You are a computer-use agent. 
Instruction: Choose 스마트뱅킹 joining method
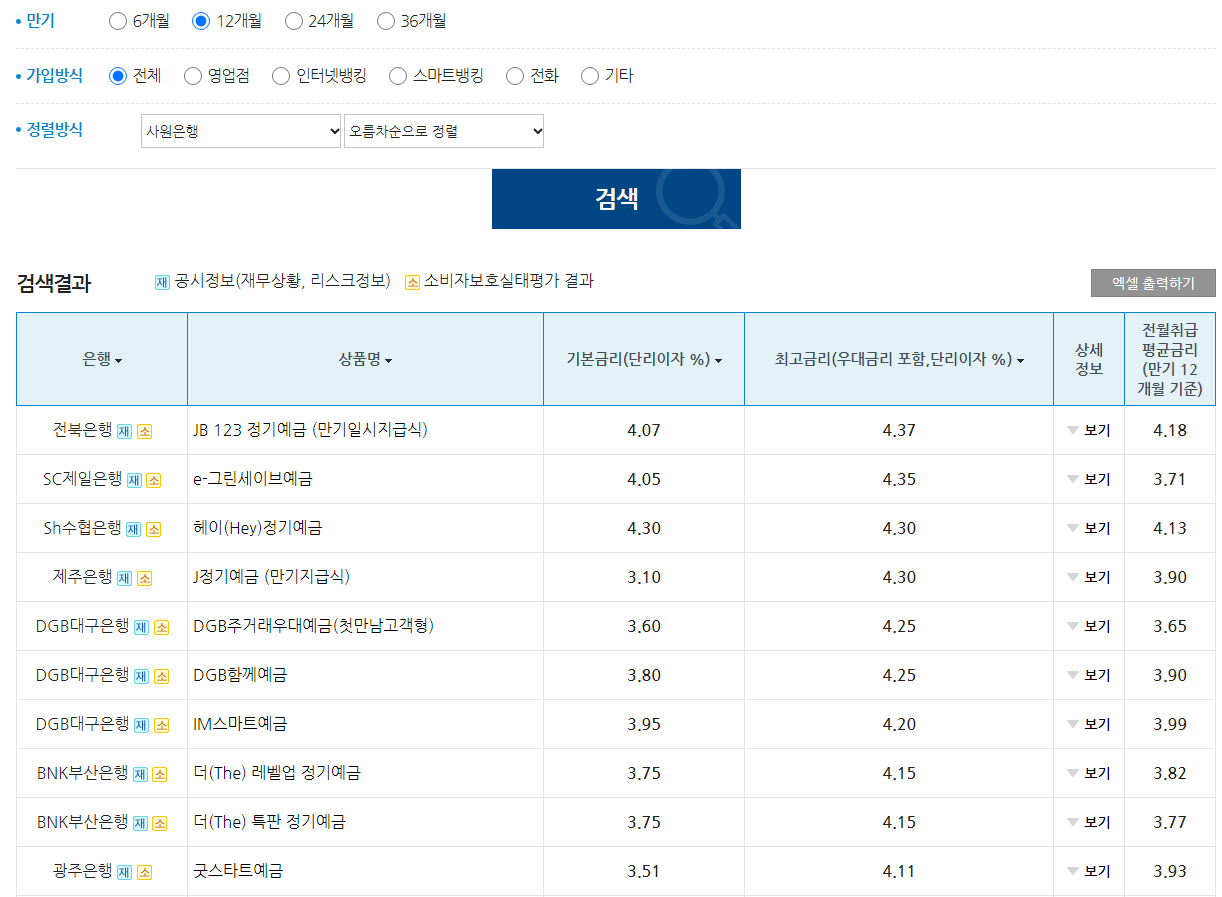coord(398,76)
